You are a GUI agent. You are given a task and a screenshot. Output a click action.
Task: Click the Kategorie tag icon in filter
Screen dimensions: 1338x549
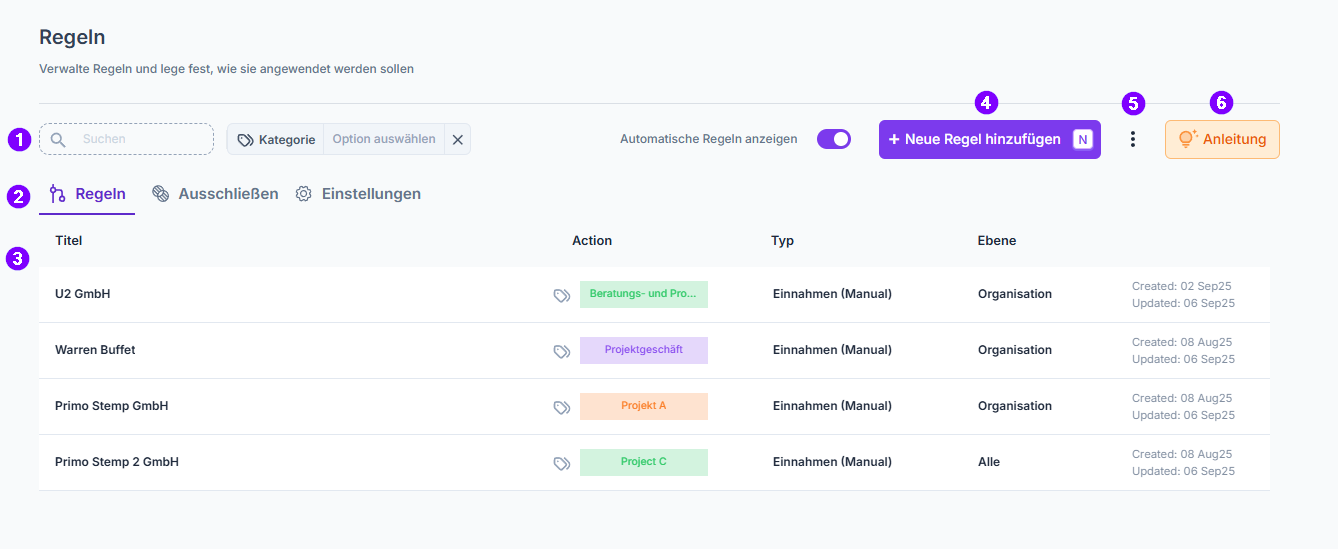tap(246, 140)
